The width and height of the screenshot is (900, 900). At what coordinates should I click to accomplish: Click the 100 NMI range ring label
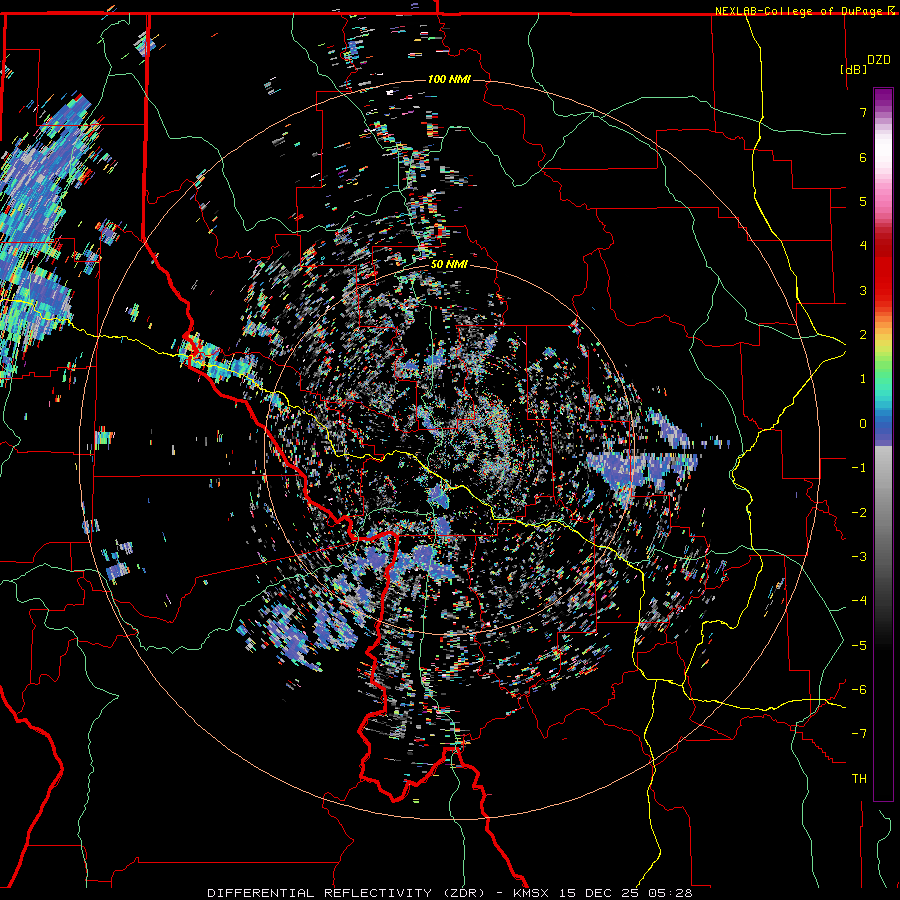point(449,79)
